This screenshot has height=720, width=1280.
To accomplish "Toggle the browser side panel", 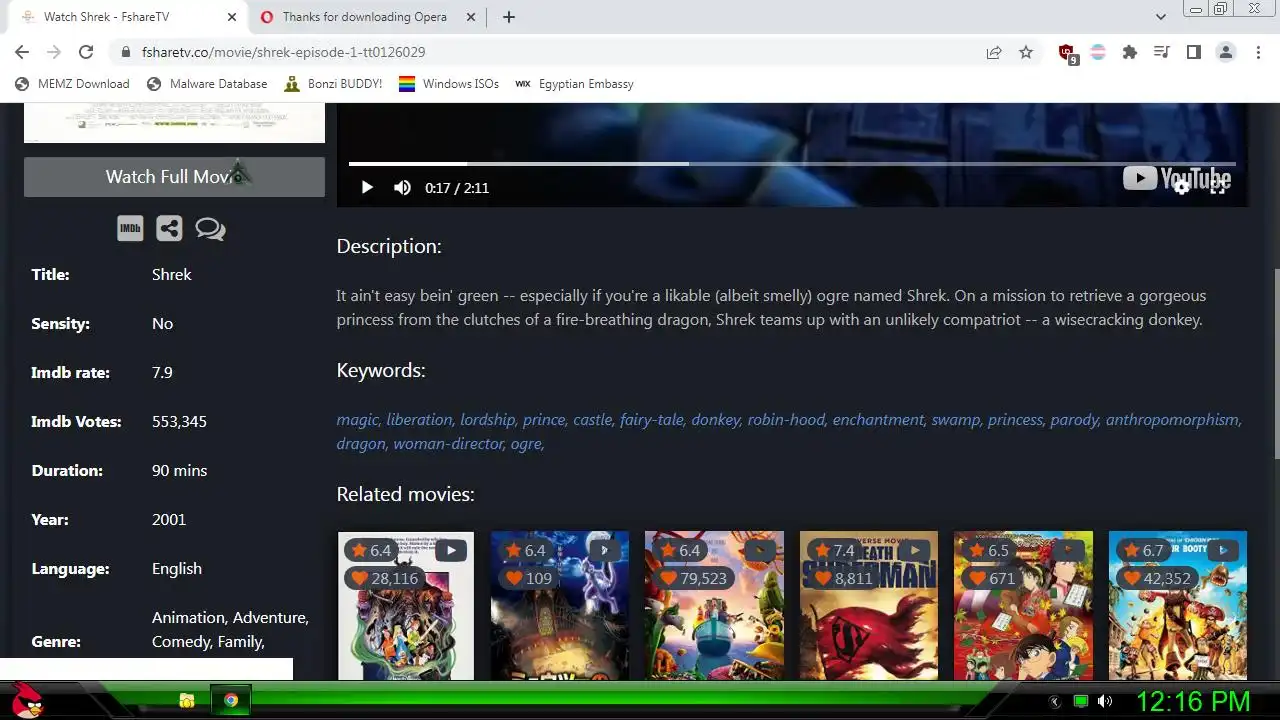I will tap(1193, 52).
